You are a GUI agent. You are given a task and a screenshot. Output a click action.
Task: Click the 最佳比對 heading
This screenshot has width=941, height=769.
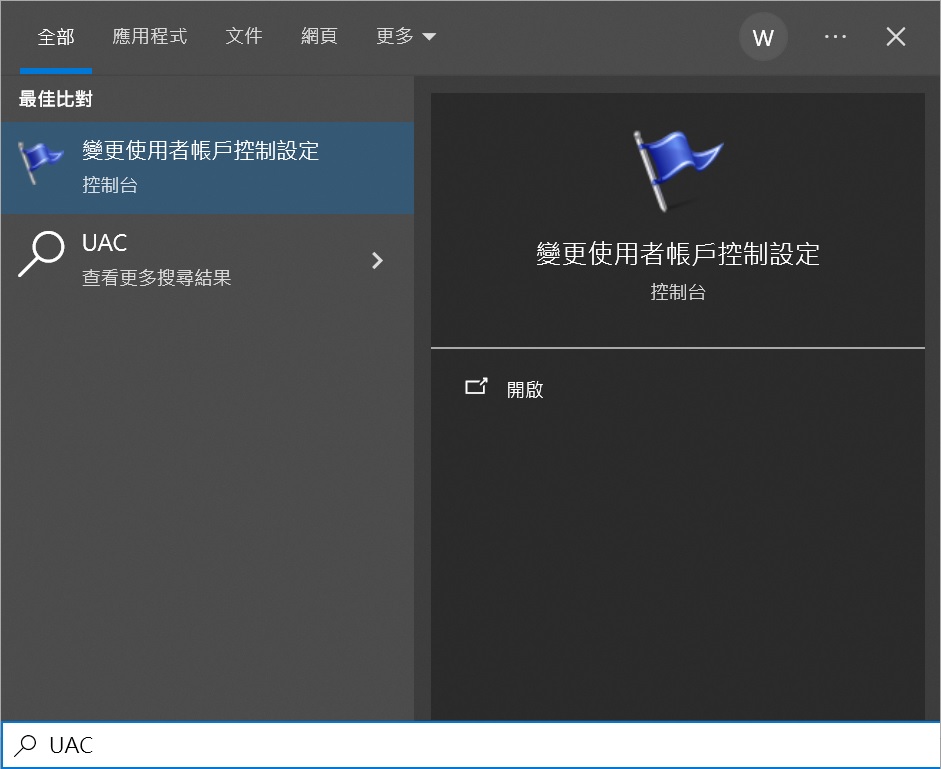tap(55, 99)
